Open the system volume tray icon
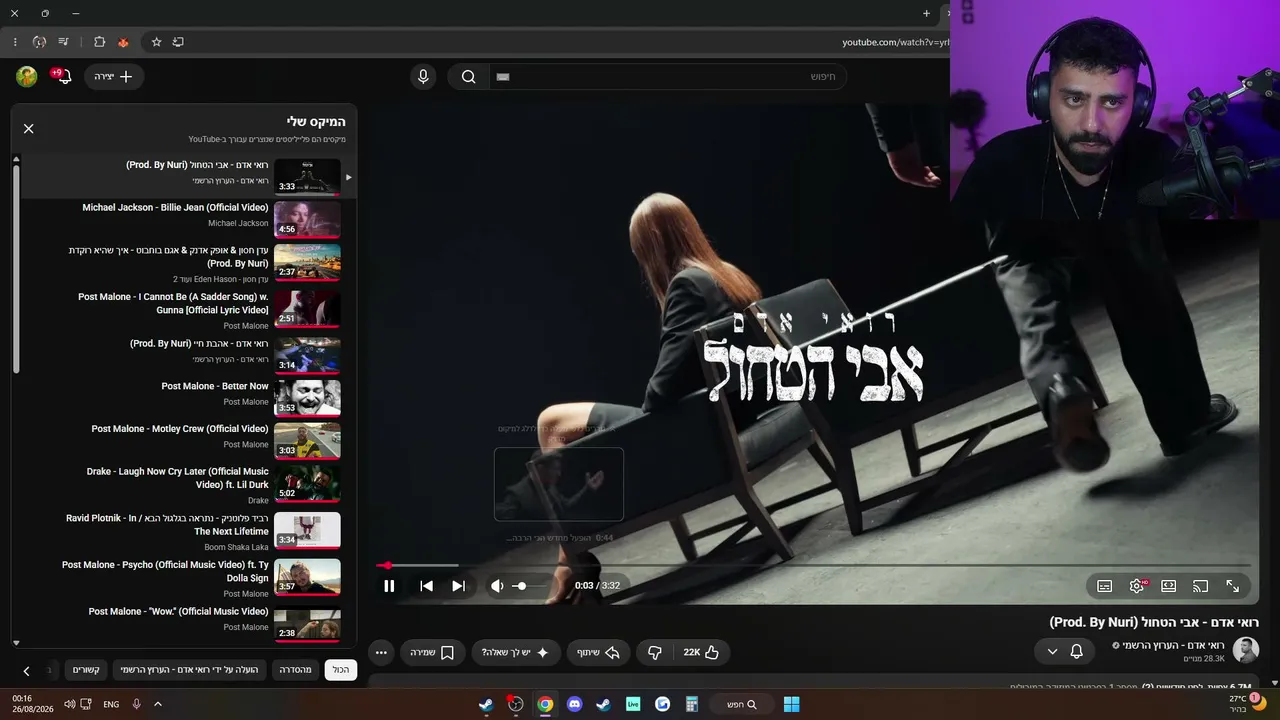The width and height of the screenshot is (1280, 720). tap(70, 704)
